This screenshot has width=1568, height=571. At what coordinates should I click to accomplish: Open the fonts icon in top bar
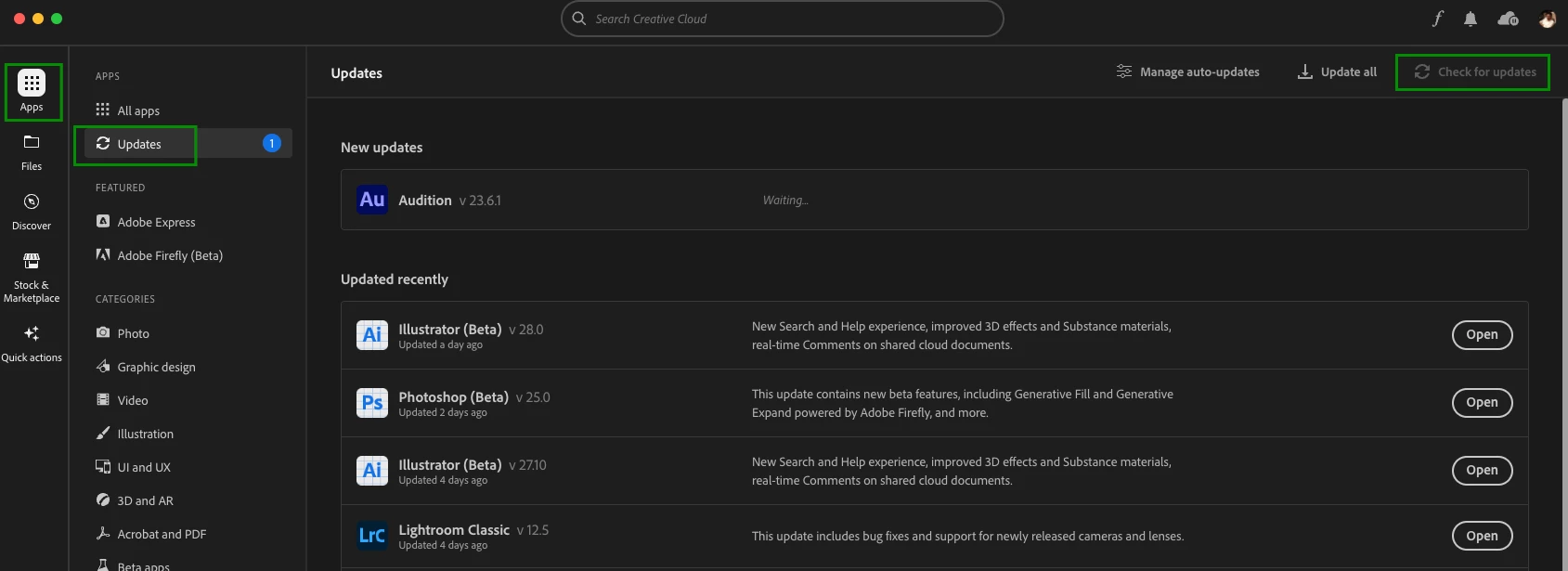1437,19
